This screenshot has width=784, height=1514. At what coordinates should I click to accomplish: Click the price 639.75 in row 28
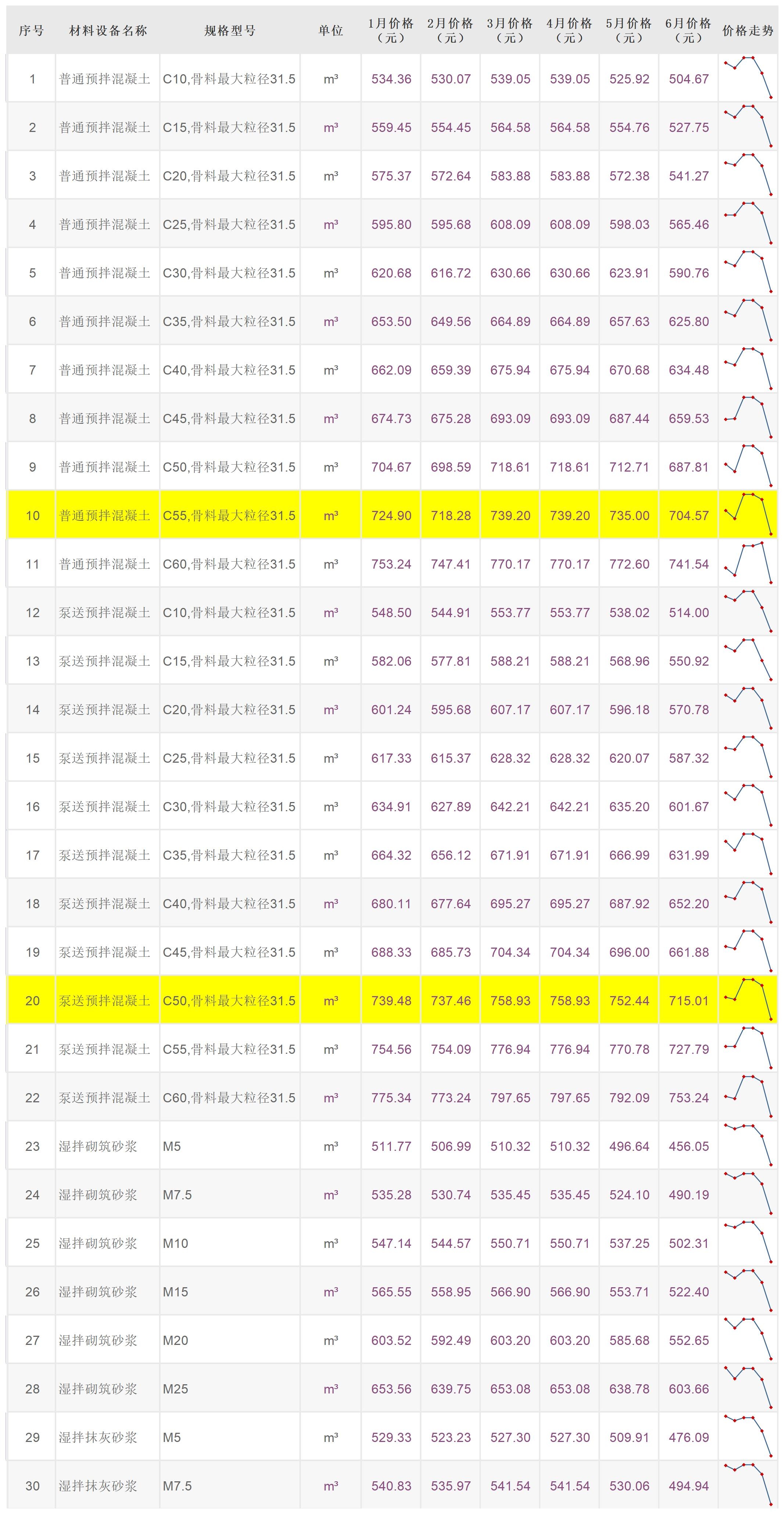450,1389
